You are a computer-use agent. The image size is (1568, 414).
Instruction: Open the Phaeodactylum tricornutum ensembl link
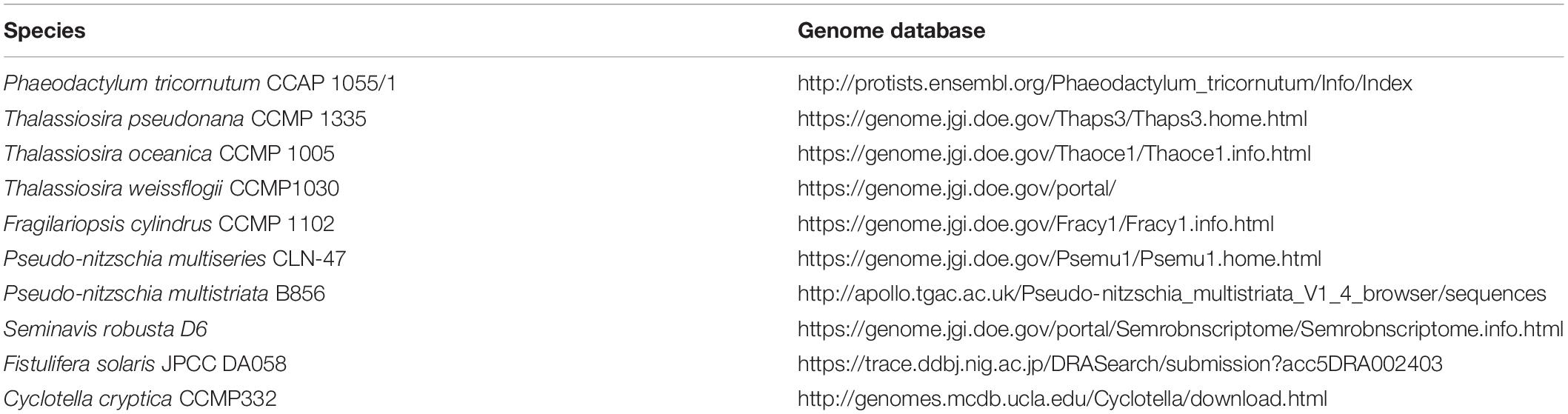tap(1104, 84)
